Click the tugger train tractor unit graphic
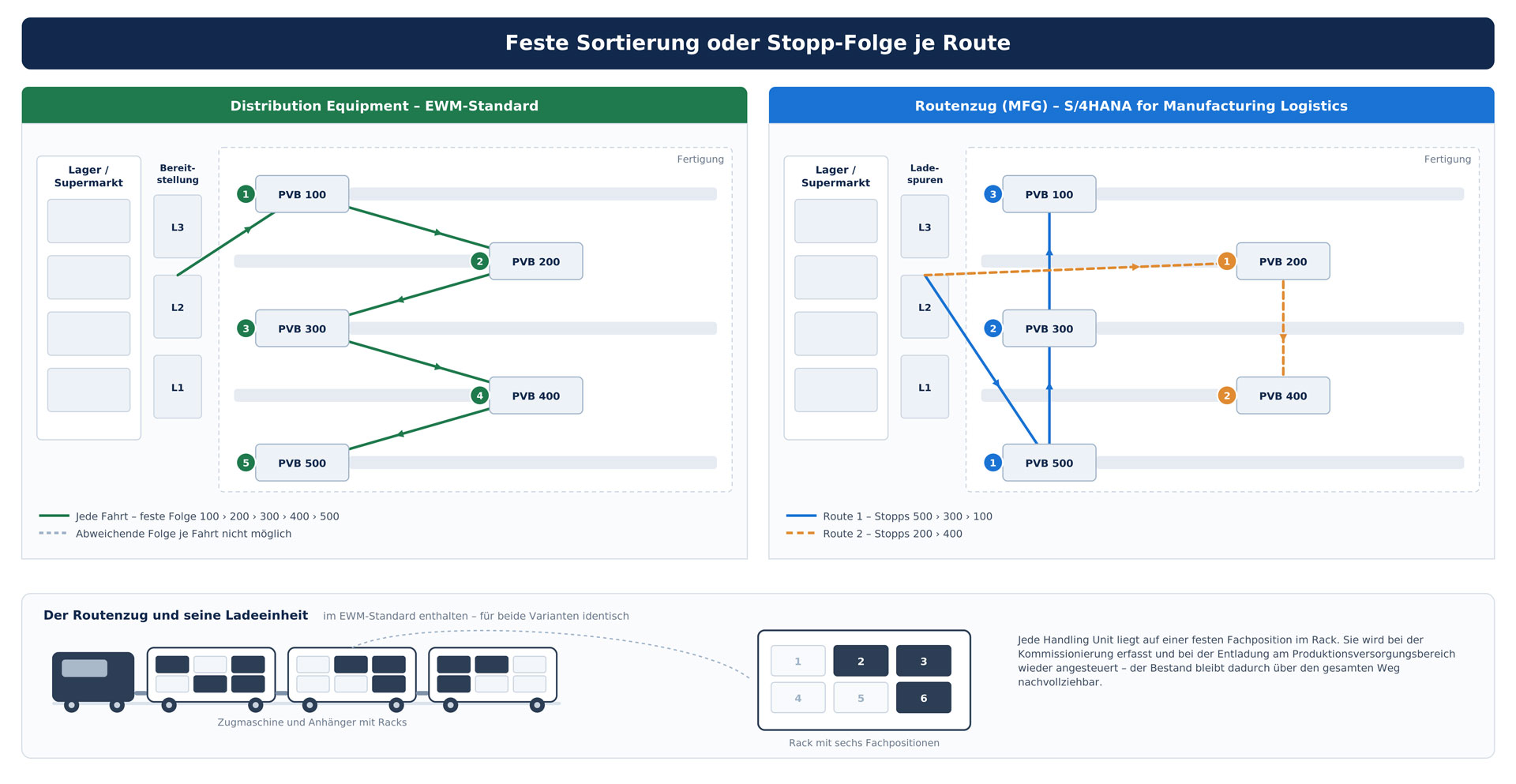Image resolution: width=1516 pixels, height=784 pixels. click(x=93, y=681)
